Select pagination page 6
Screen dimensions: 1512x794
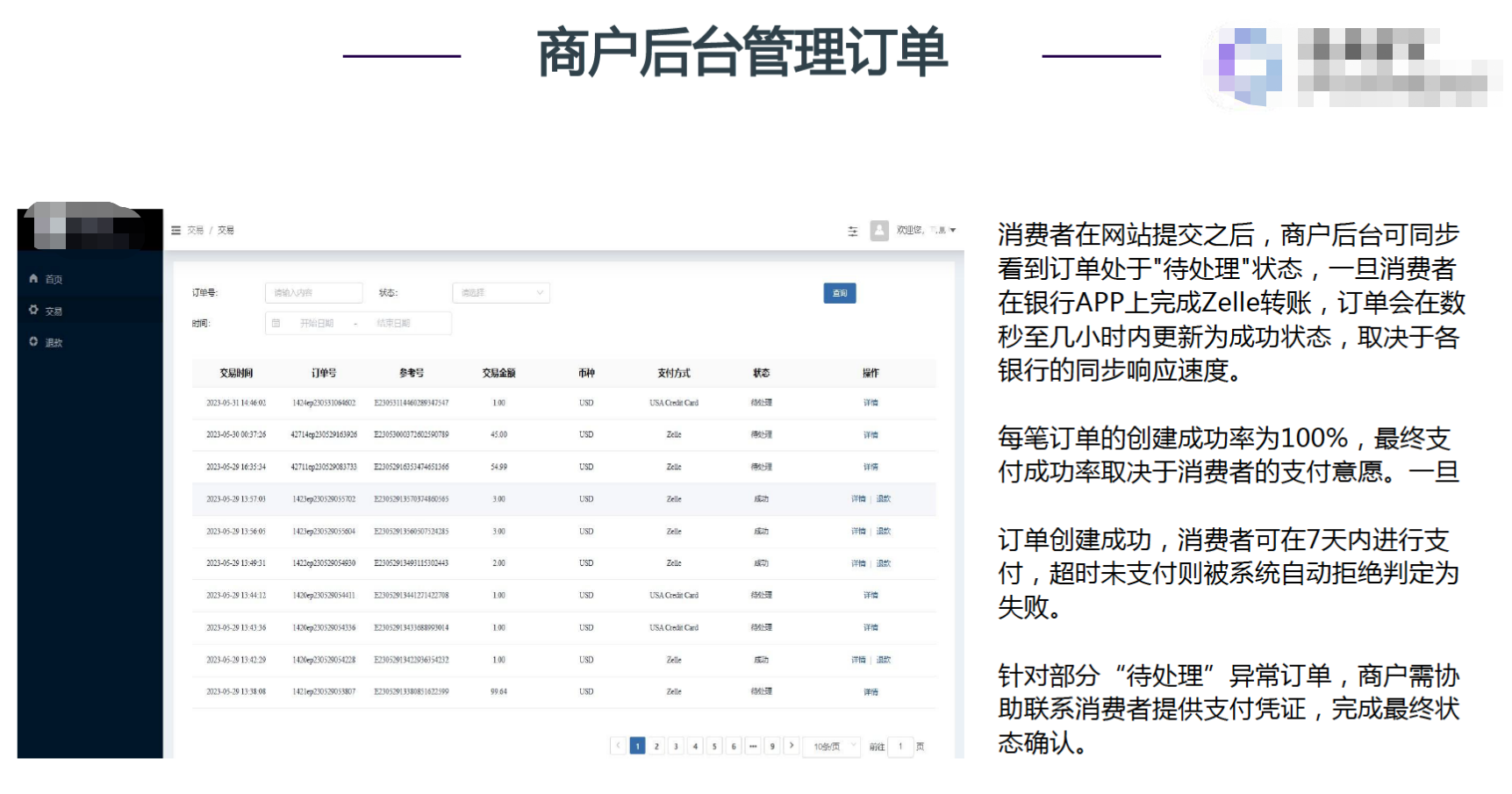(x=734, y=747)
